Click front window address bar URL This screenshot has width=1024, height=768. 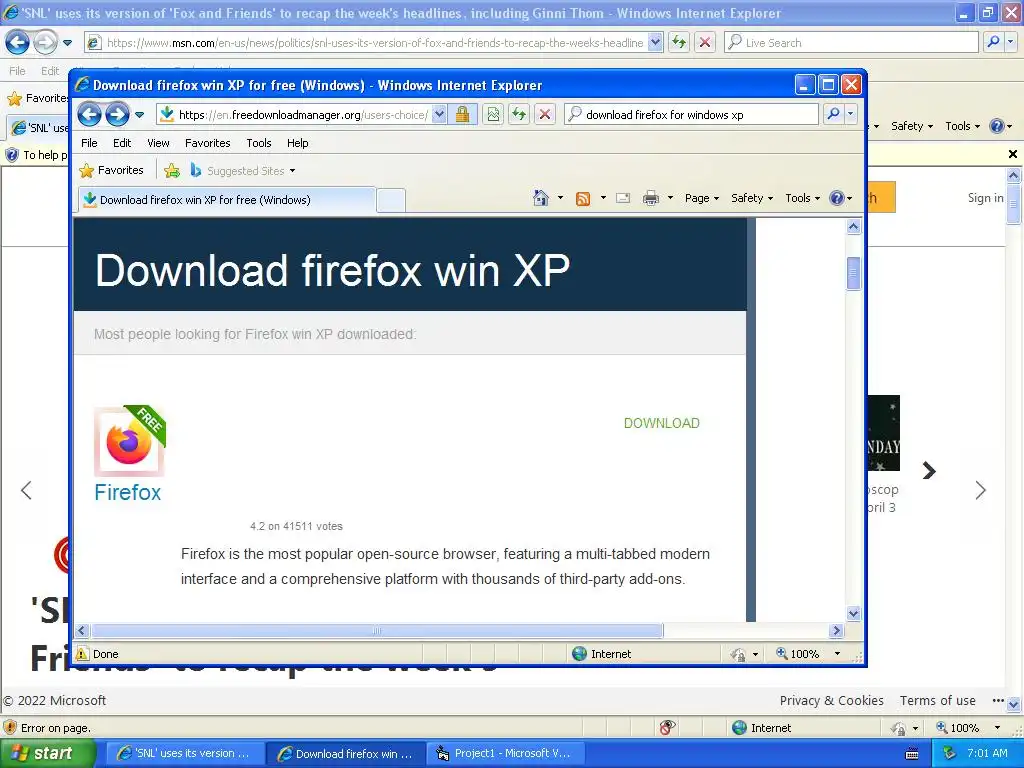[303, 115]
